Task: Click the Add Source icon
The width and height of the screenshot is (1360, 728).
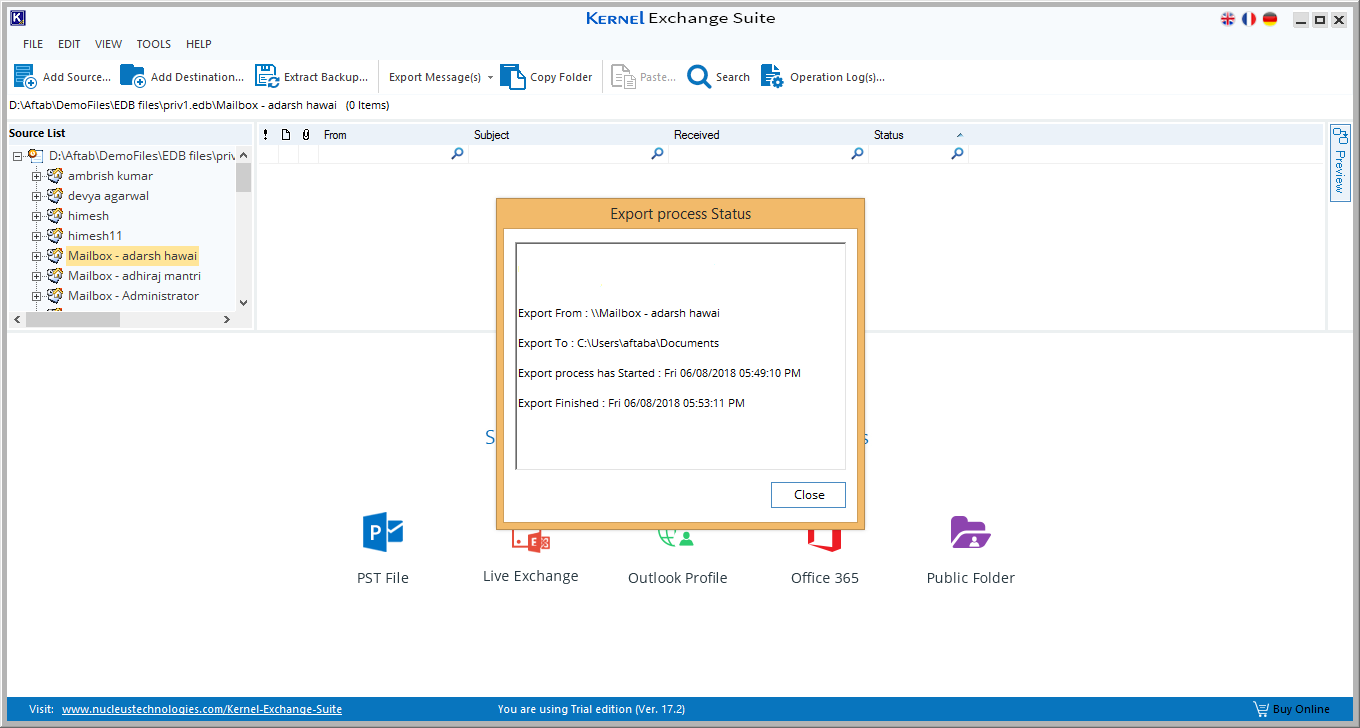Action: (25, 76)
